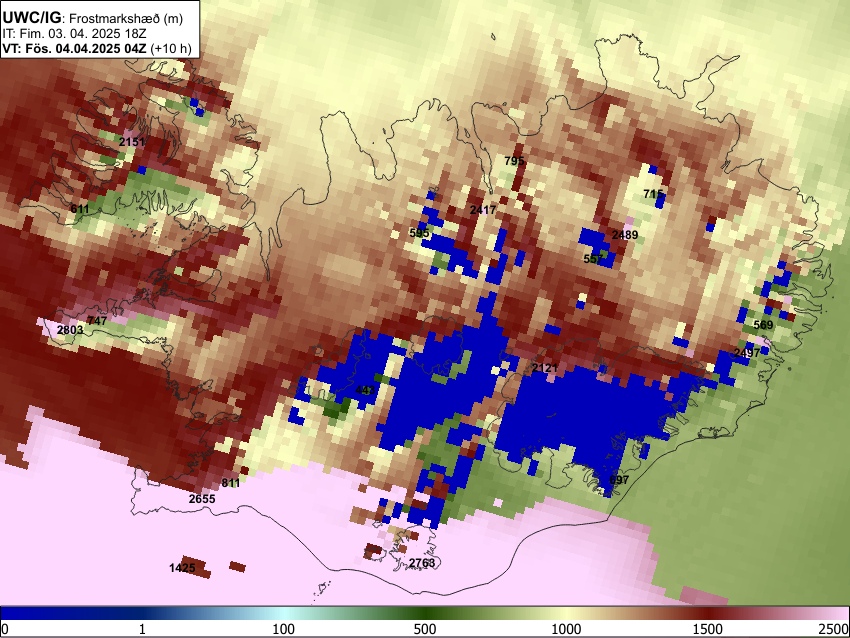
Task: Click the map value '2763'
Action: 422,563
